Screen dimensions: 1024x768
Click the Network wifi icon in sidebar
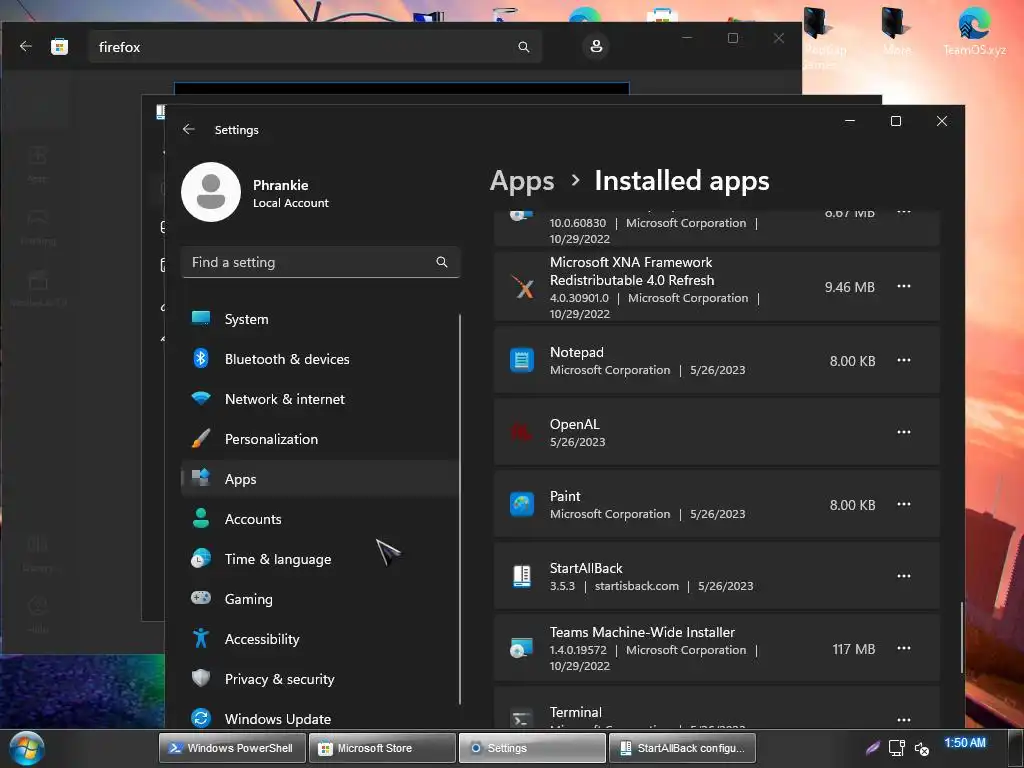point(200,398)
